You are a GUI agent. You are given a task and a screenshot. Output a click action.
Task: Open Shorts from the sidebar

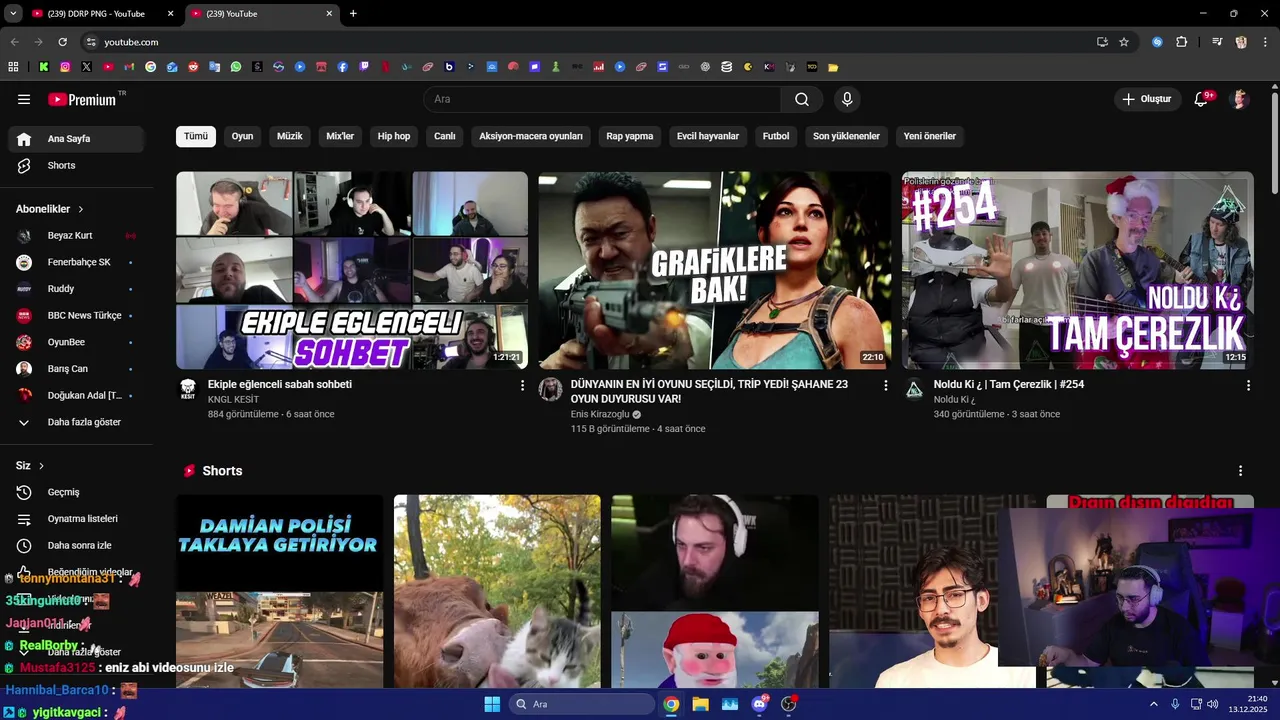[76, 165]
